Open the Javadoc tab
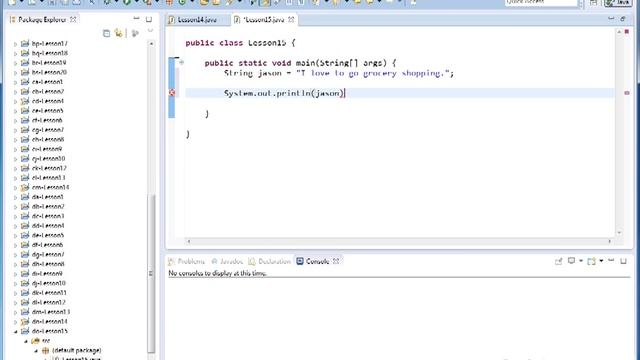This screenshot has height=360, width=640. 227,261
